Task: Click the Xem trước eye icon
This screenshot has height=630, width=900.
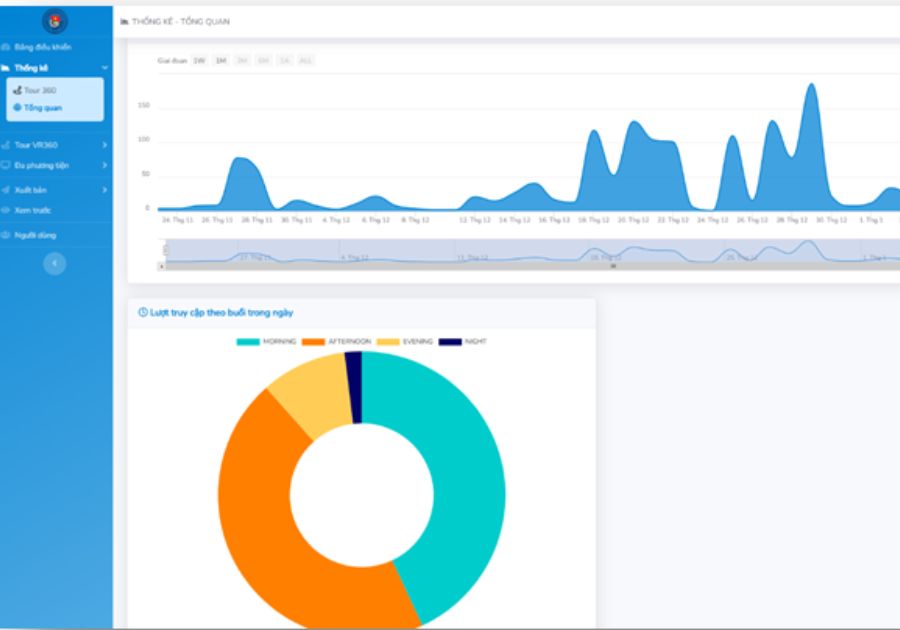Action: pos(6,210)
